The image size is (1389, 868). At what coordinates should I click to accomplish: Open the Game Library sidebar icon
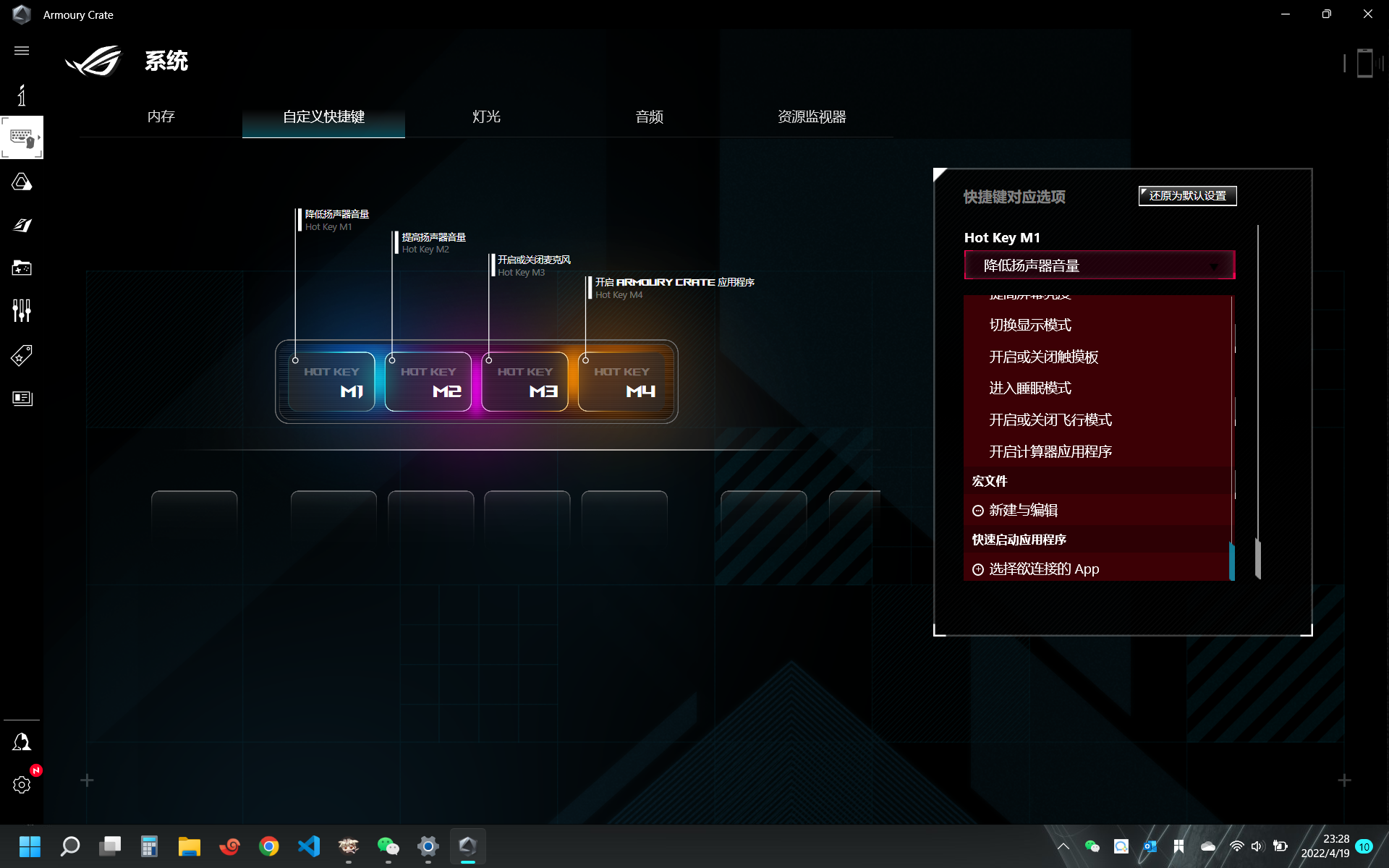pyautogui.click(x=22, y=268)
